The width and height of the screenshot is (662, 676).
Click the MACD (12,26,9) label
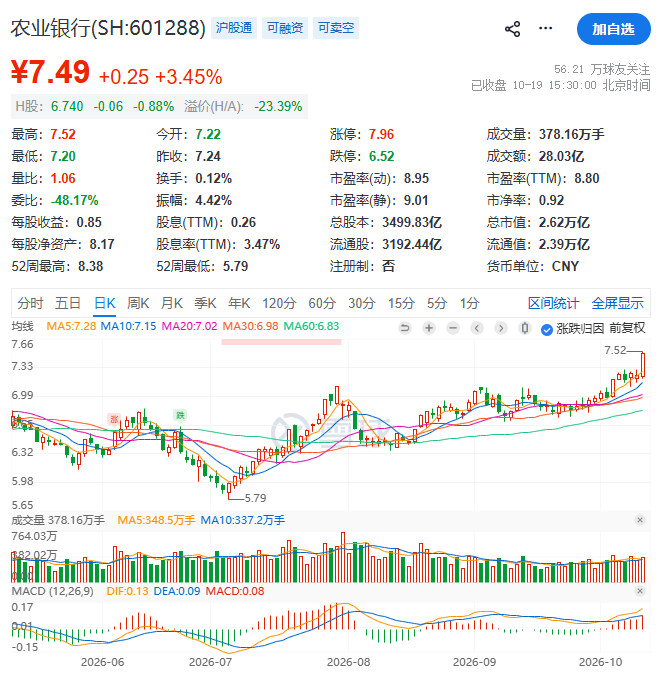pos(53,591)
